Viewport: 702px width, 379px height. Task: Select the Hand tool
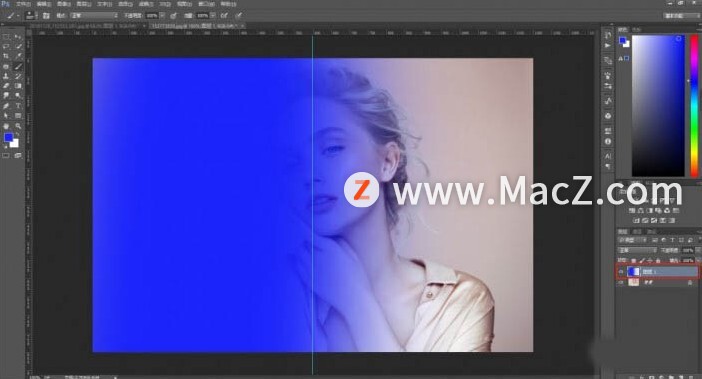coord(6,126)
